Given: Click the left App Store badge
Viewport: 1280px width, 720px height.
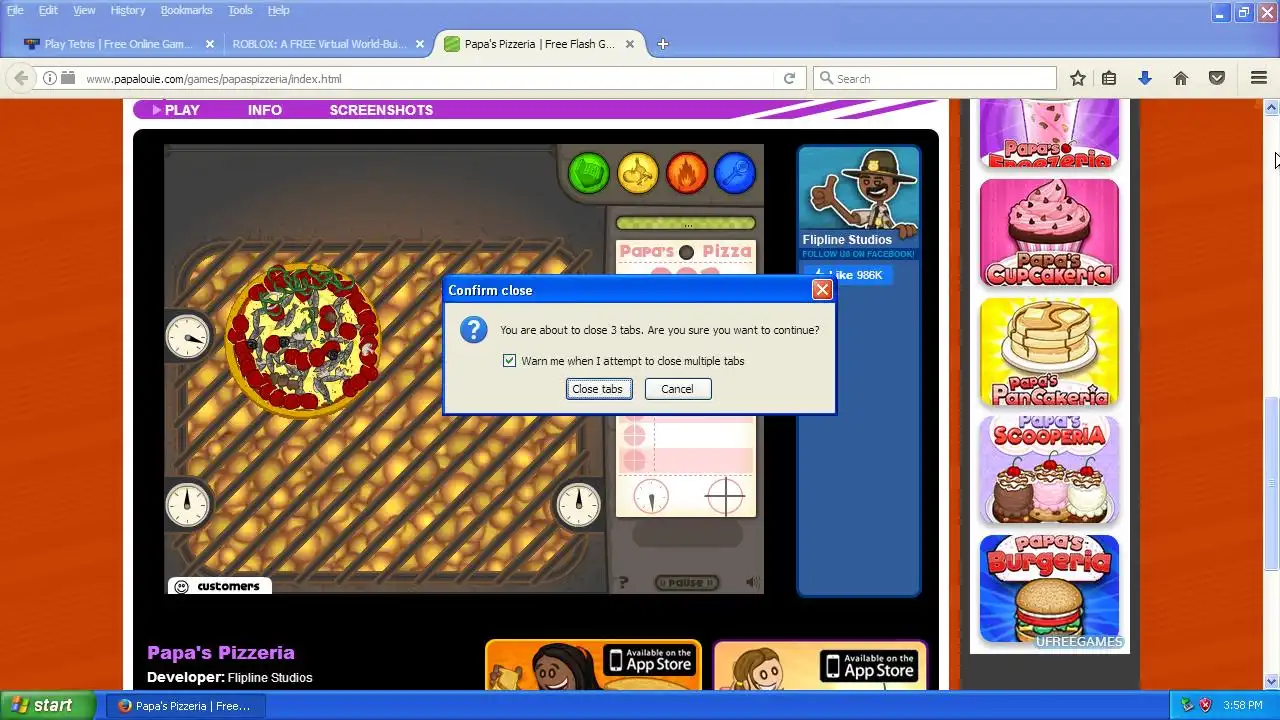Looking at the screenshot, I should [649, 662].
